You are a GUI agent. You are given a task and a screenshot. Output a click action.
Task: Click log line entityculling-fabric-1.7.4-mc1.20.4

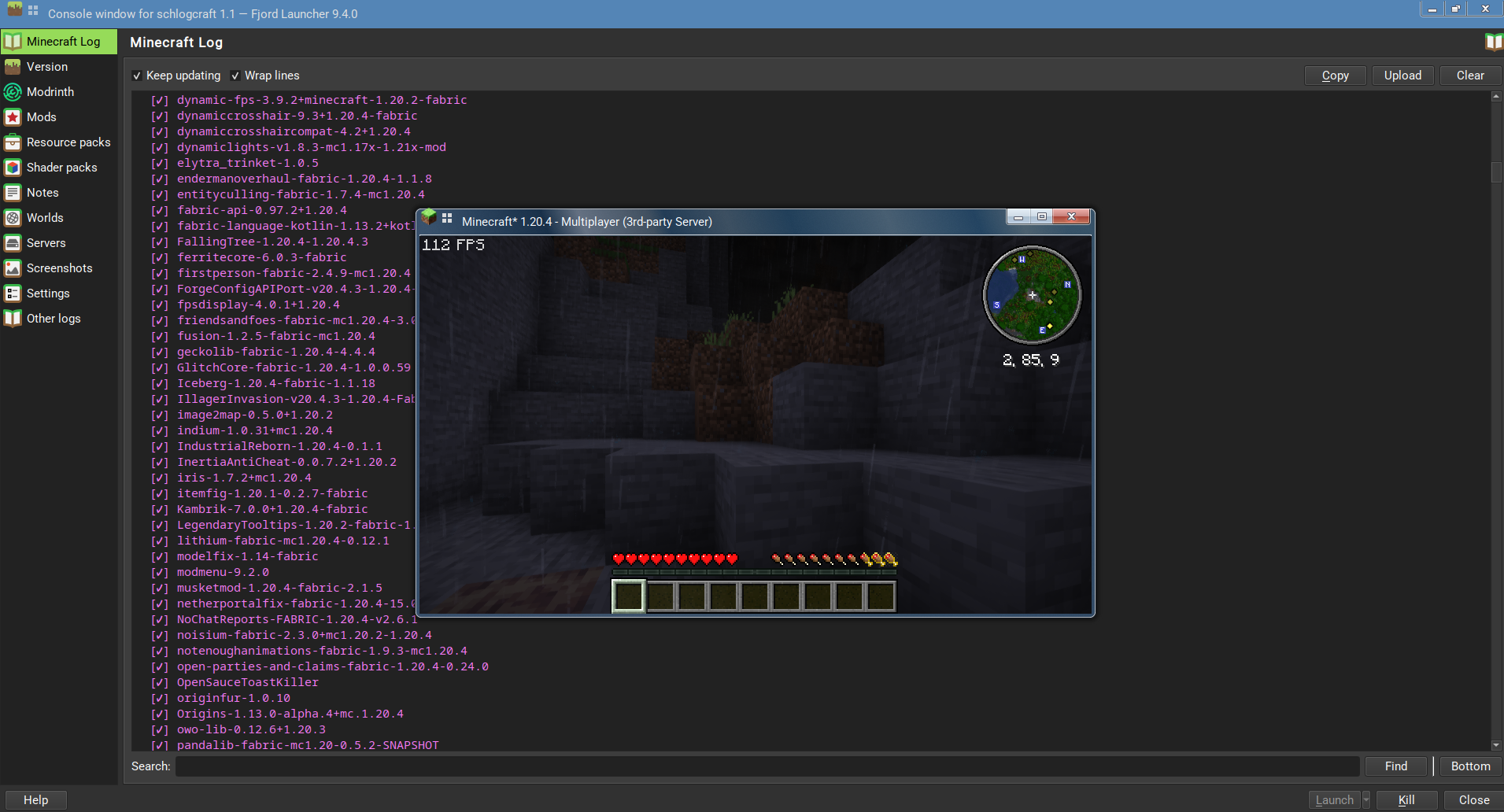tap(301, 194)
